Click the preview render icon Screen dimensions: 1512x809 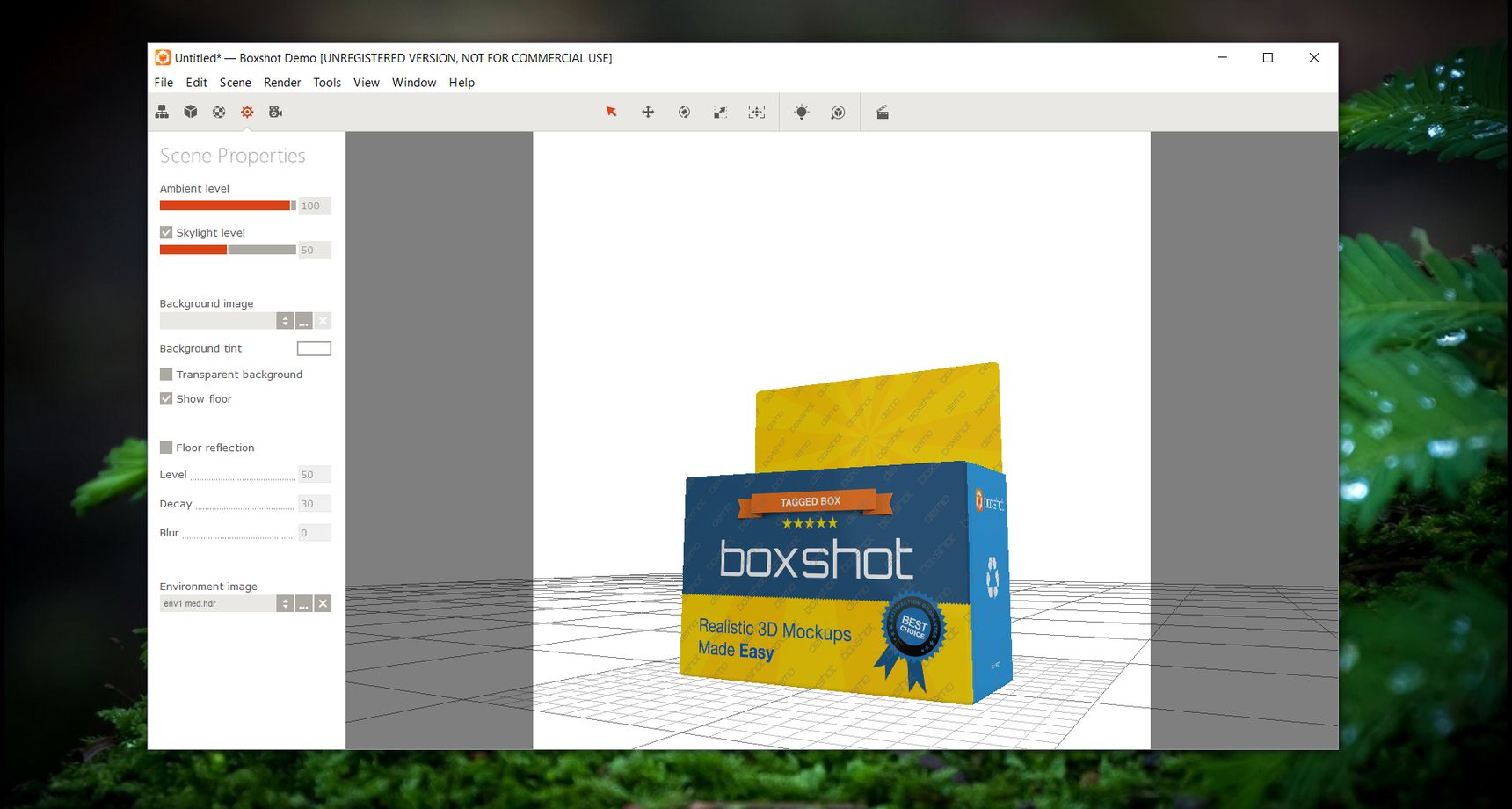point(838,112)
